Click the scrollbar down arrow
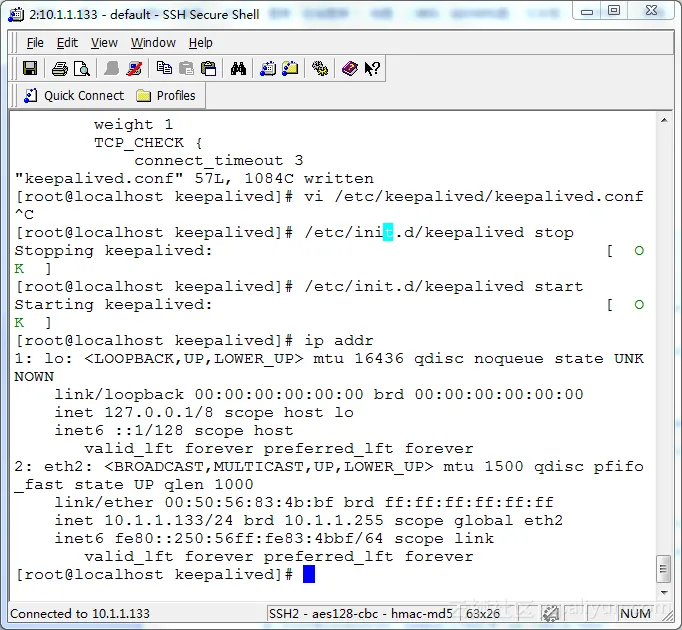The image size is (682, 630). point(664,592)
